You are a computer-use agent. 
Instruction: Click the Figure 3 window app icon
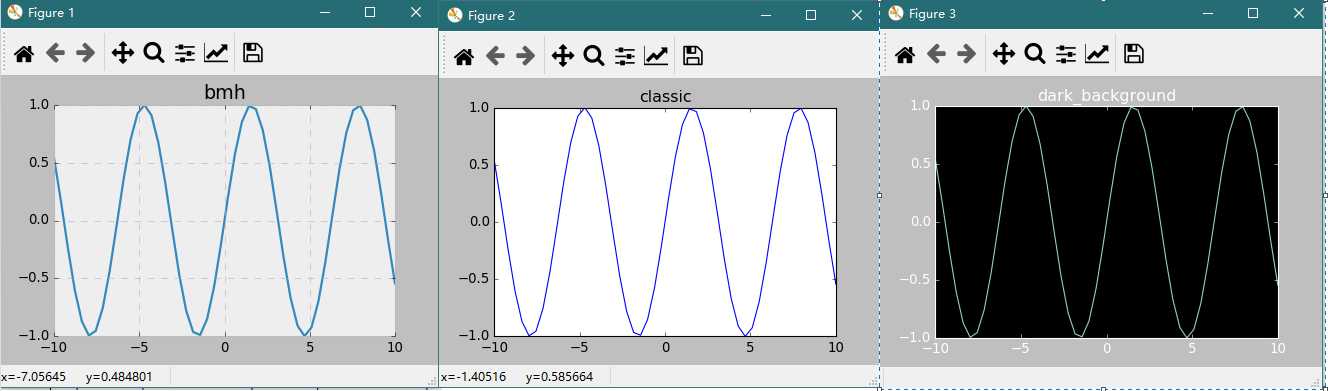[894, 12]
